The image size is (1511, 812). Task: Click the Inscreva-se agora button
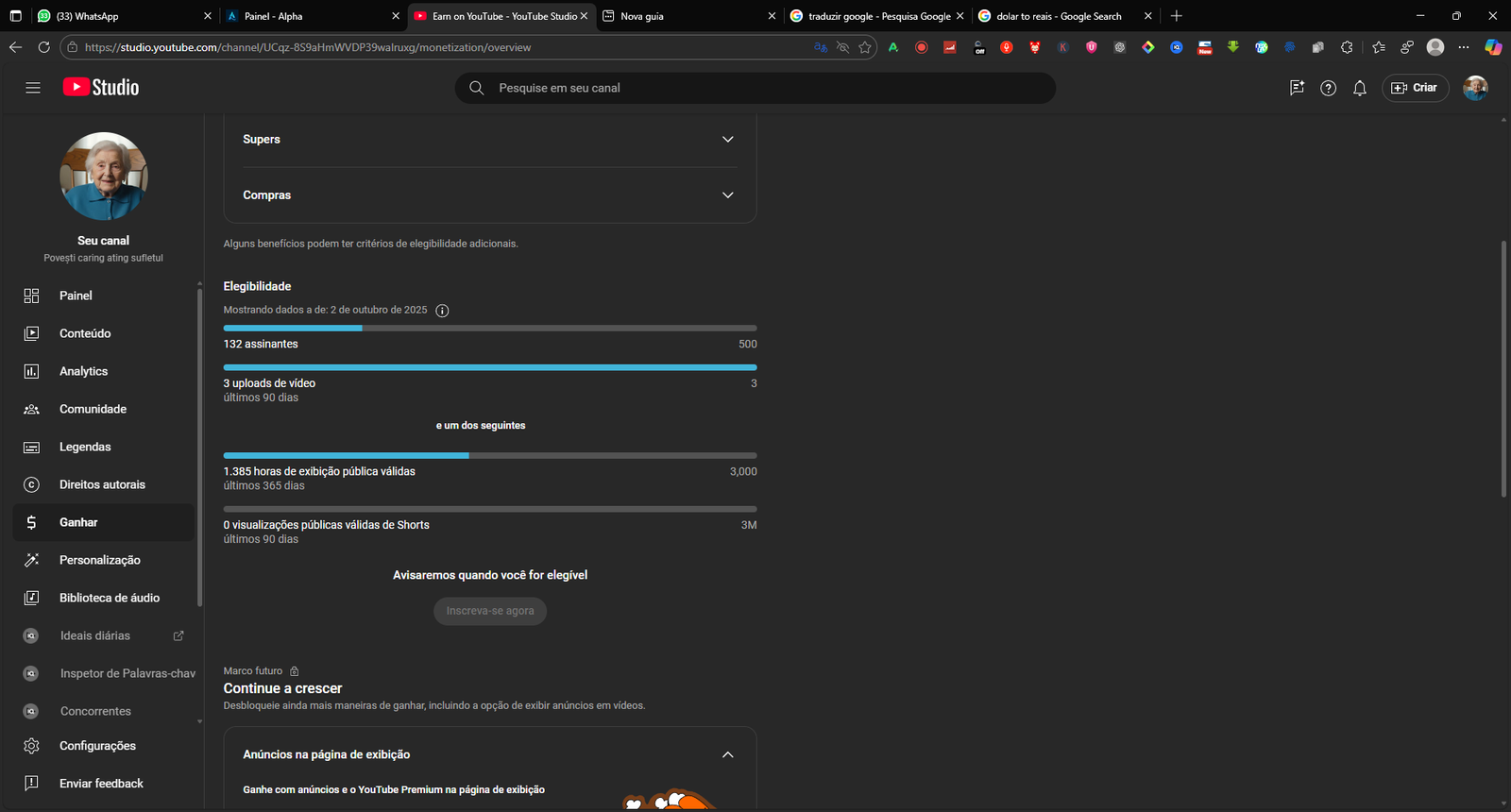(490, 611)
